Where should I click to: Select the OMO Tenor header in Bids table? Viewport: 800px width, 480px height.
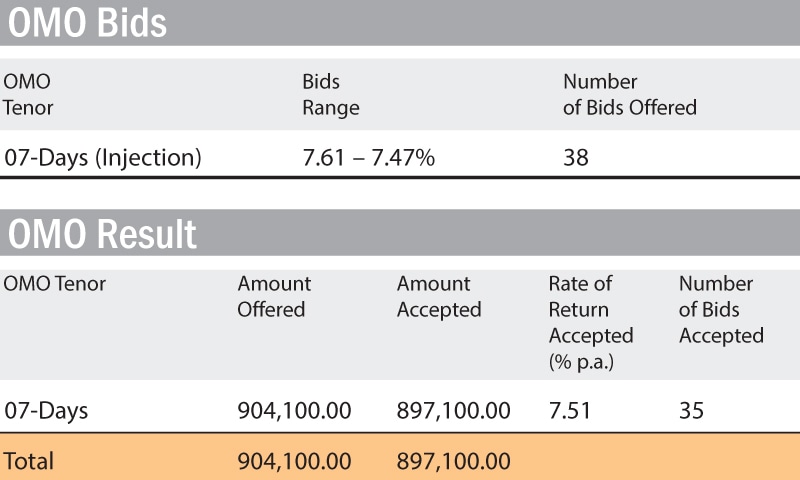tap(28, 94)
